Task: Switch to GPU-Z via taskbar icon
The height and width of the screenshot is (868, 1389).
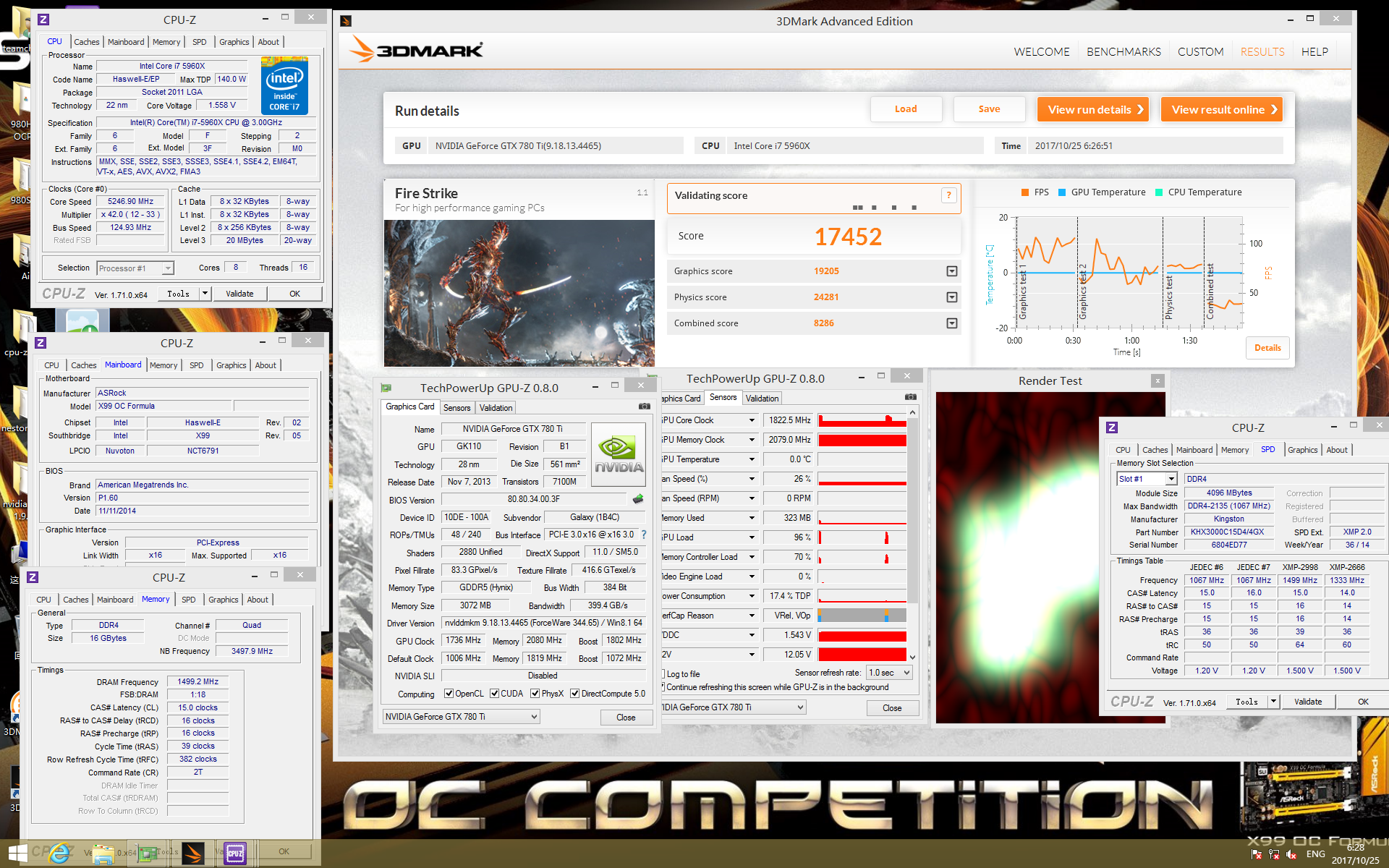Action: tap(148, 854)
